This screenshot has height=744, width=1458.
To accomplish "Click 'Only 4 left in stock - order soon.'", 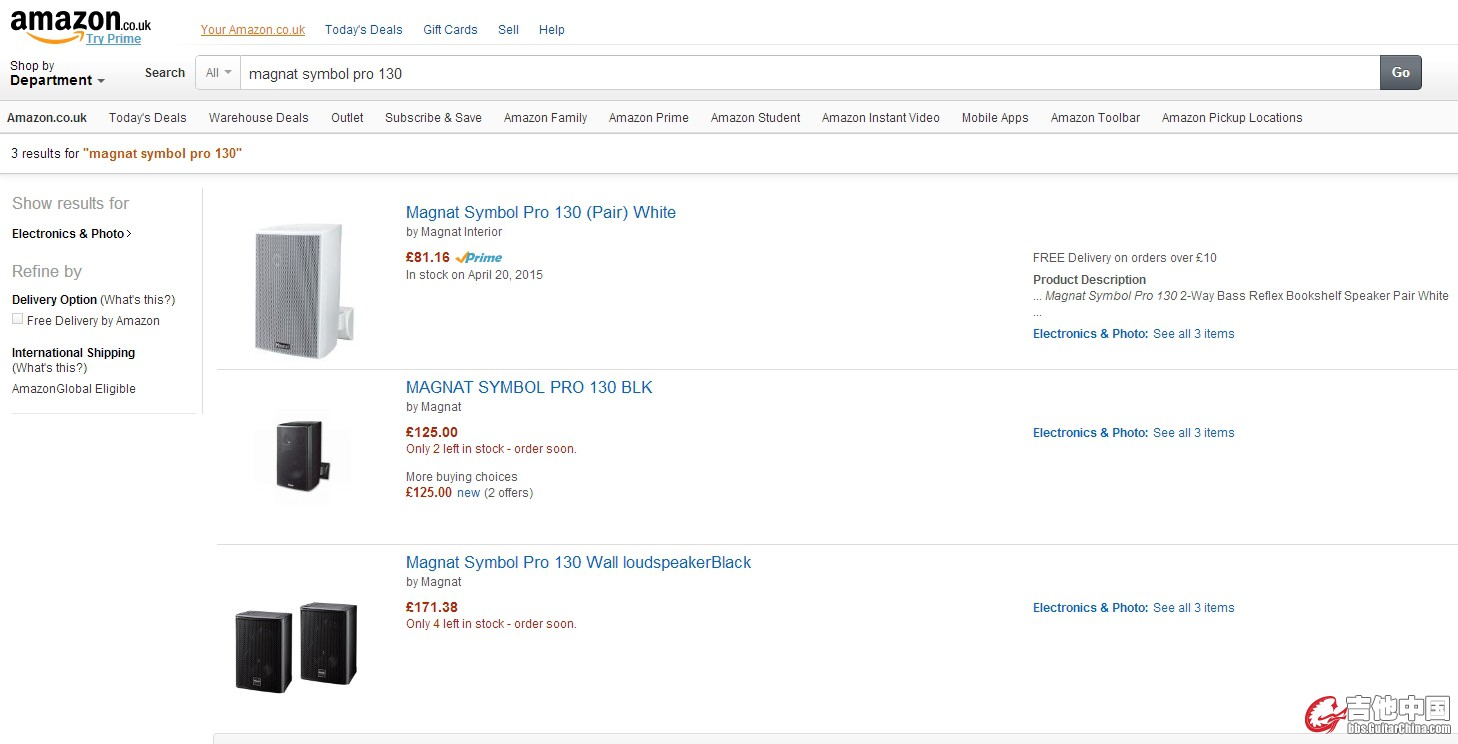I will 491,624.
